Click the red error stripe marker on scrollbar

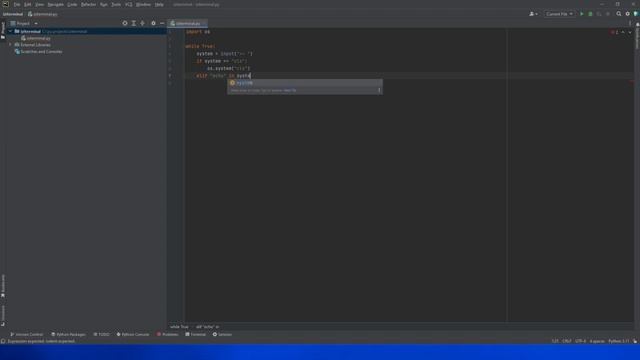tap(631, 82)
